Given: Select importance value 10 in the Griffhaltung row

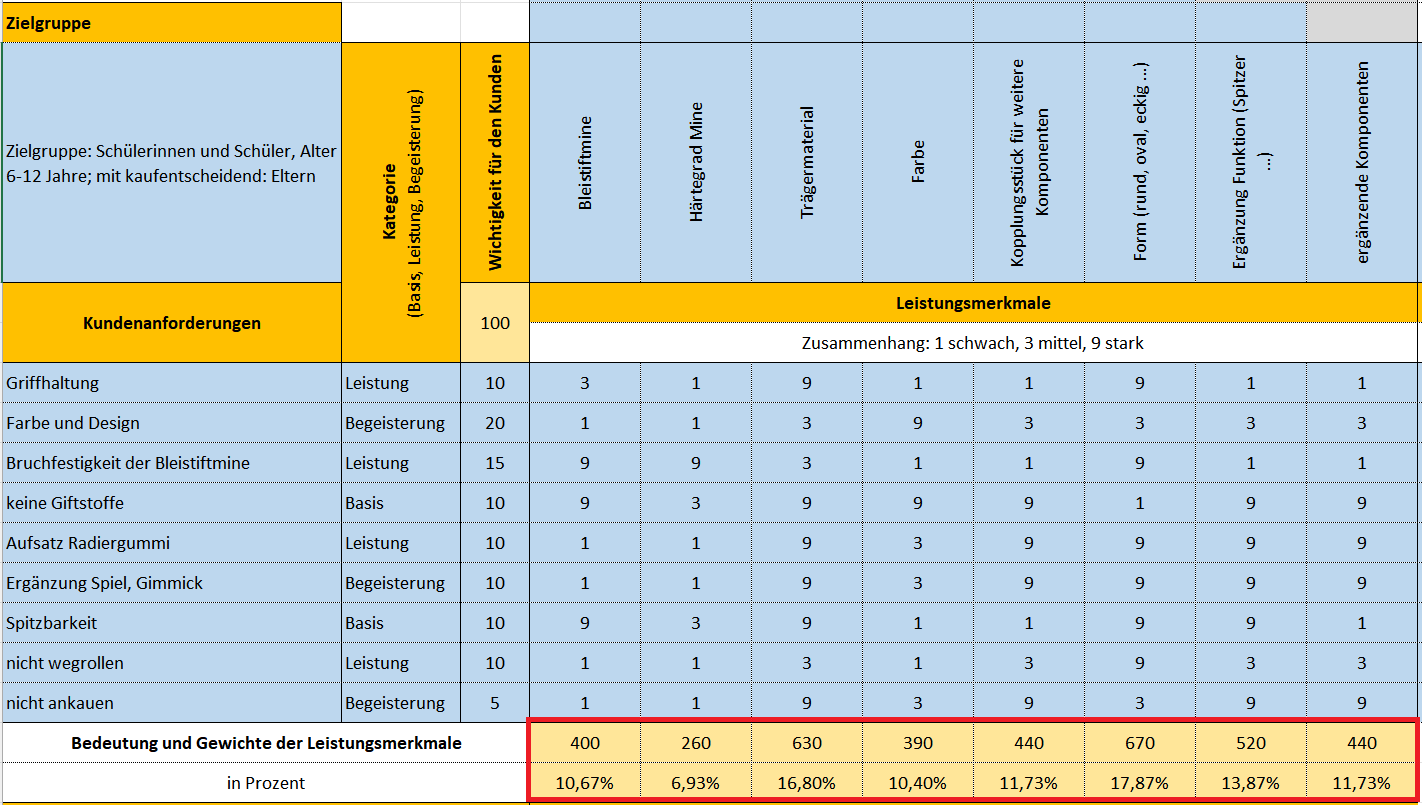Looking at the screenshot, I should coord(495,383).
